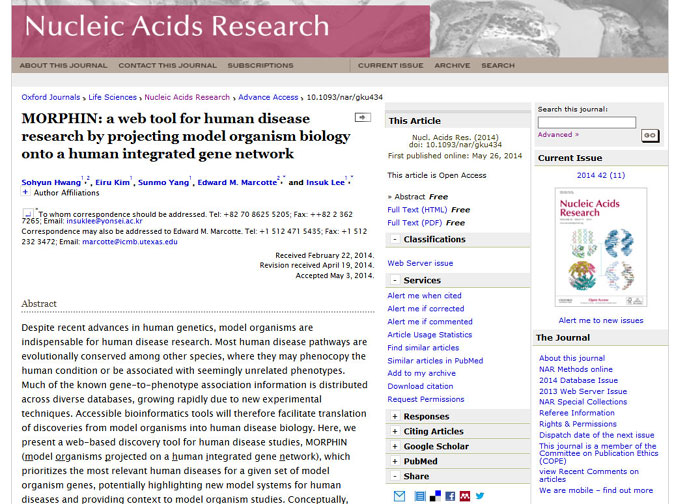Open Similar articles in PubMed
Viewport: 700px width, 504px height.
click(435, 360)
